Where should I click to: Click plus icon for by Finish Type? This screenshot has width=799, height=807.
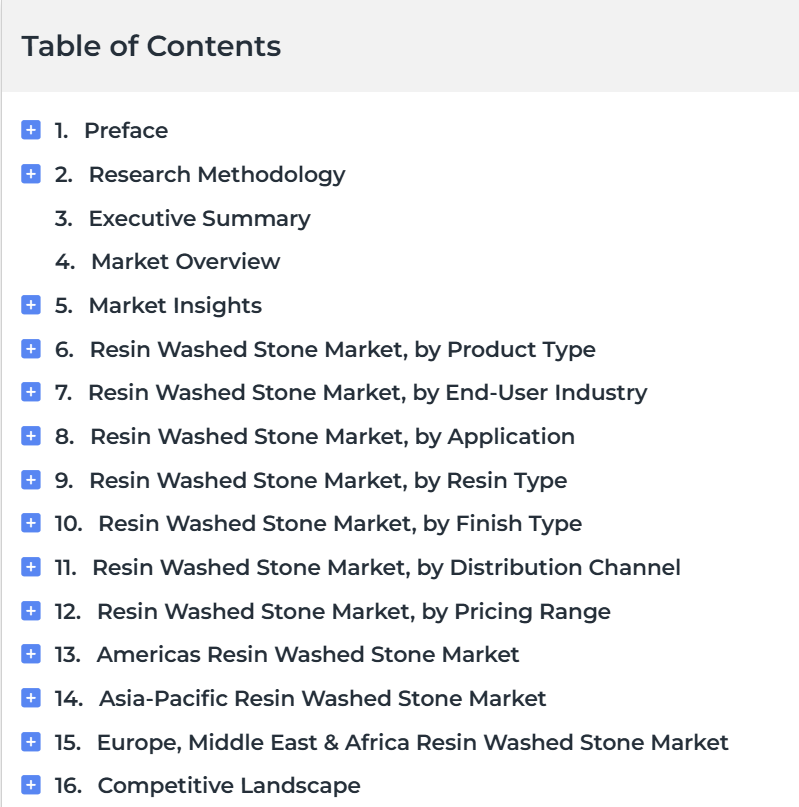[x=31, y=523]
